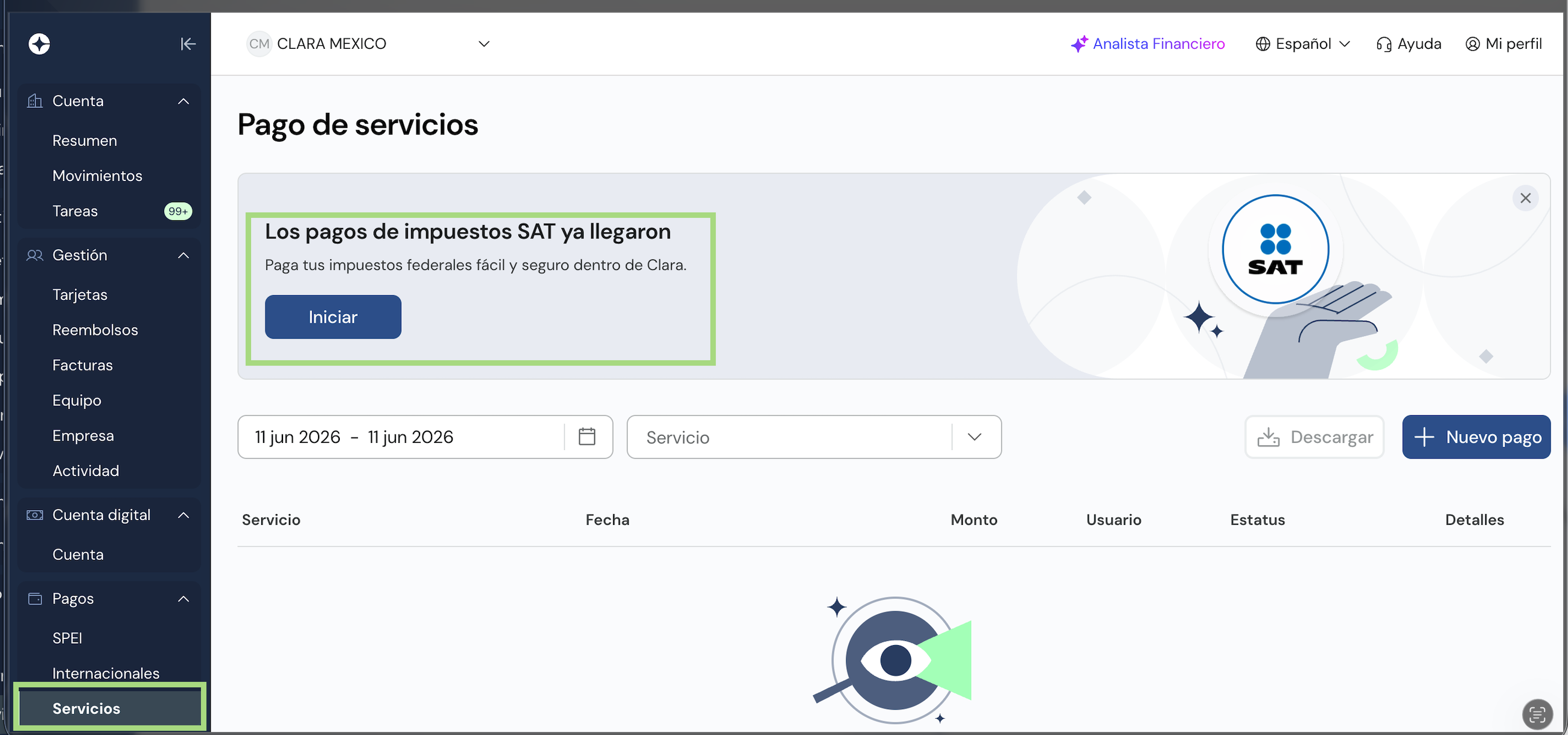Click the Clara logo in the sidebar

pos(40,44)
